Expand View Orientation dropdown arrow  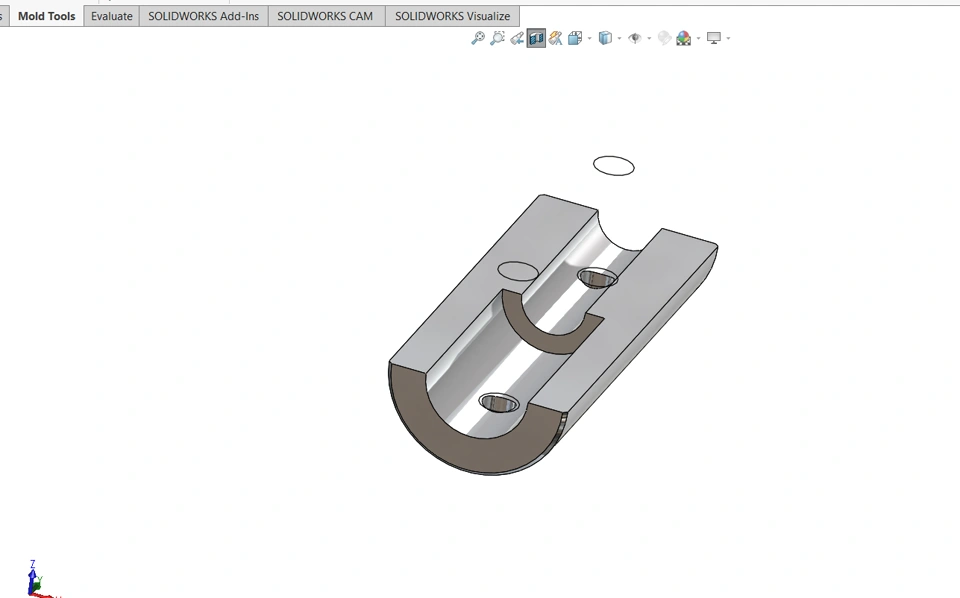tap(590, 39)
